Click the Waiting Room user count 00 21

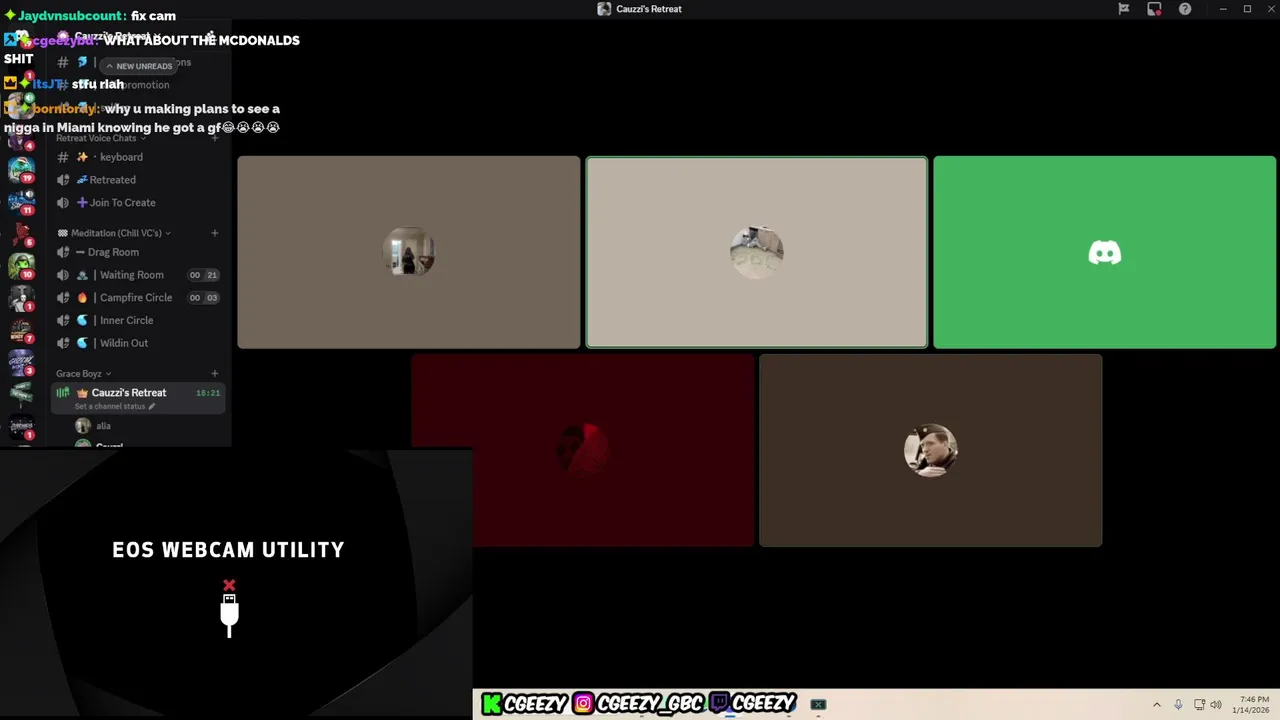[203, 275]
